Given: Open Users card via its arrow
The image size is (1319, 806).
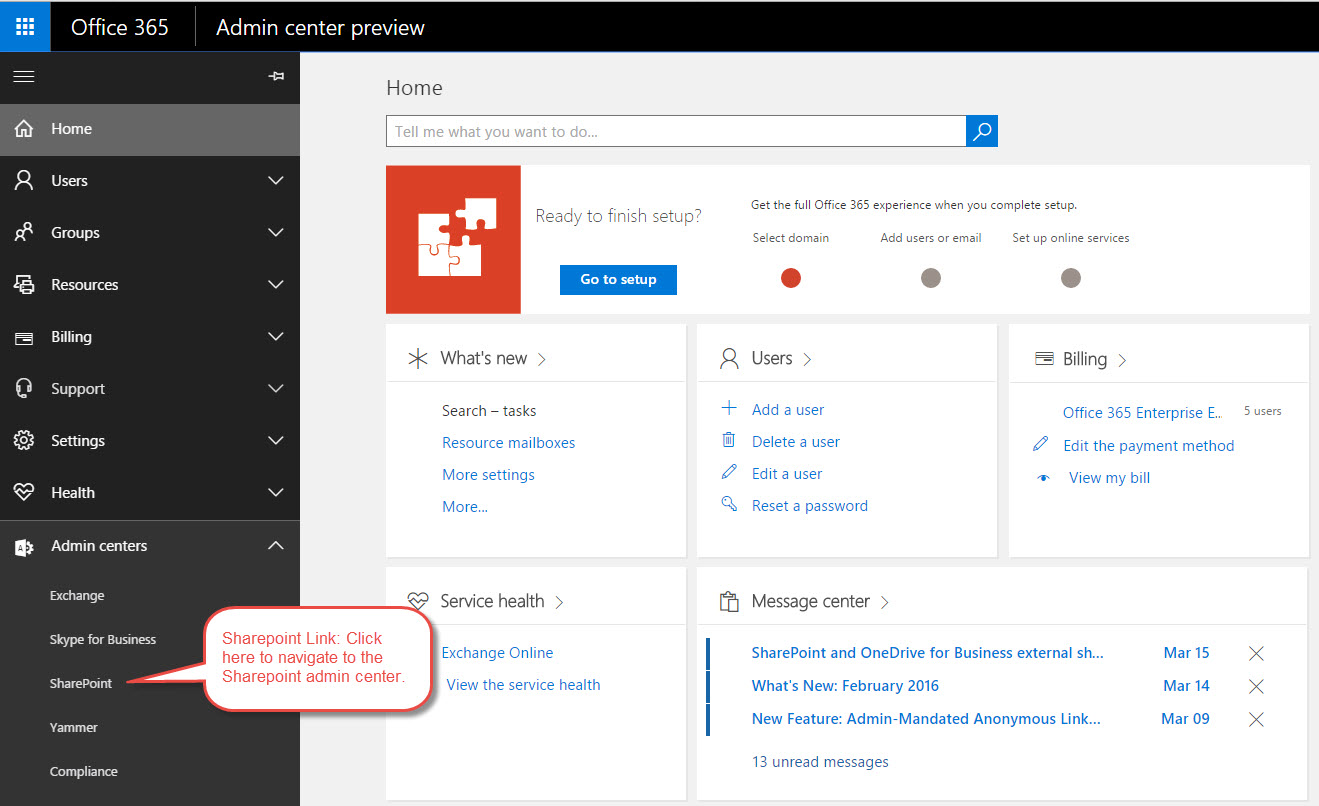Looking at the screenshot, I should (x=808, y=359).
